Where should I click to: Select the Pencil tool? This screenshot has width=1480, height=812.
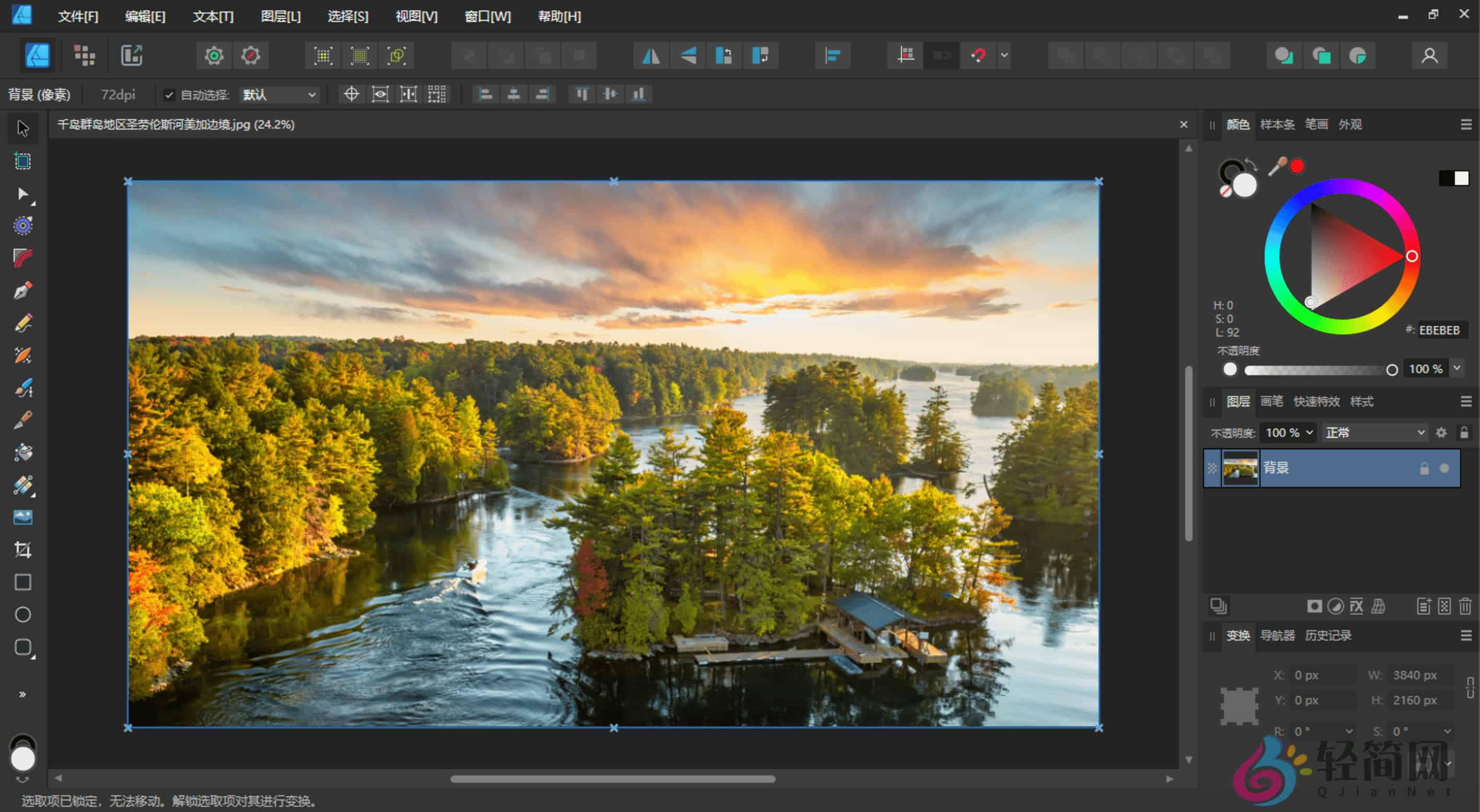coord(23,322)
